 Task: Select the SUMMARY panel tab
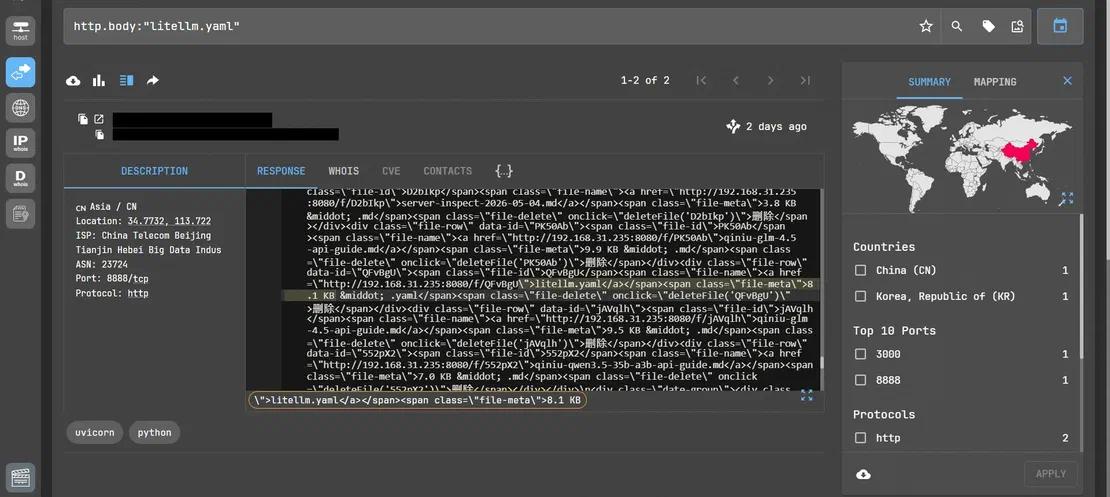[x=929, y=82]
